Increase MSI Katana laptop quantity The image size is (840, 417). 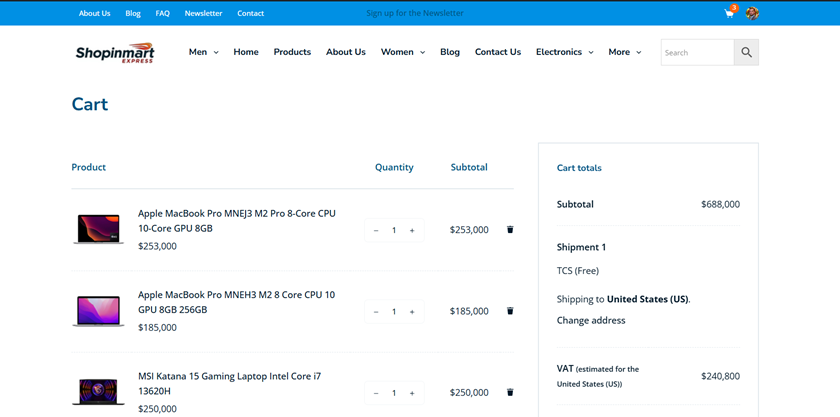click(x=411, y=394)
